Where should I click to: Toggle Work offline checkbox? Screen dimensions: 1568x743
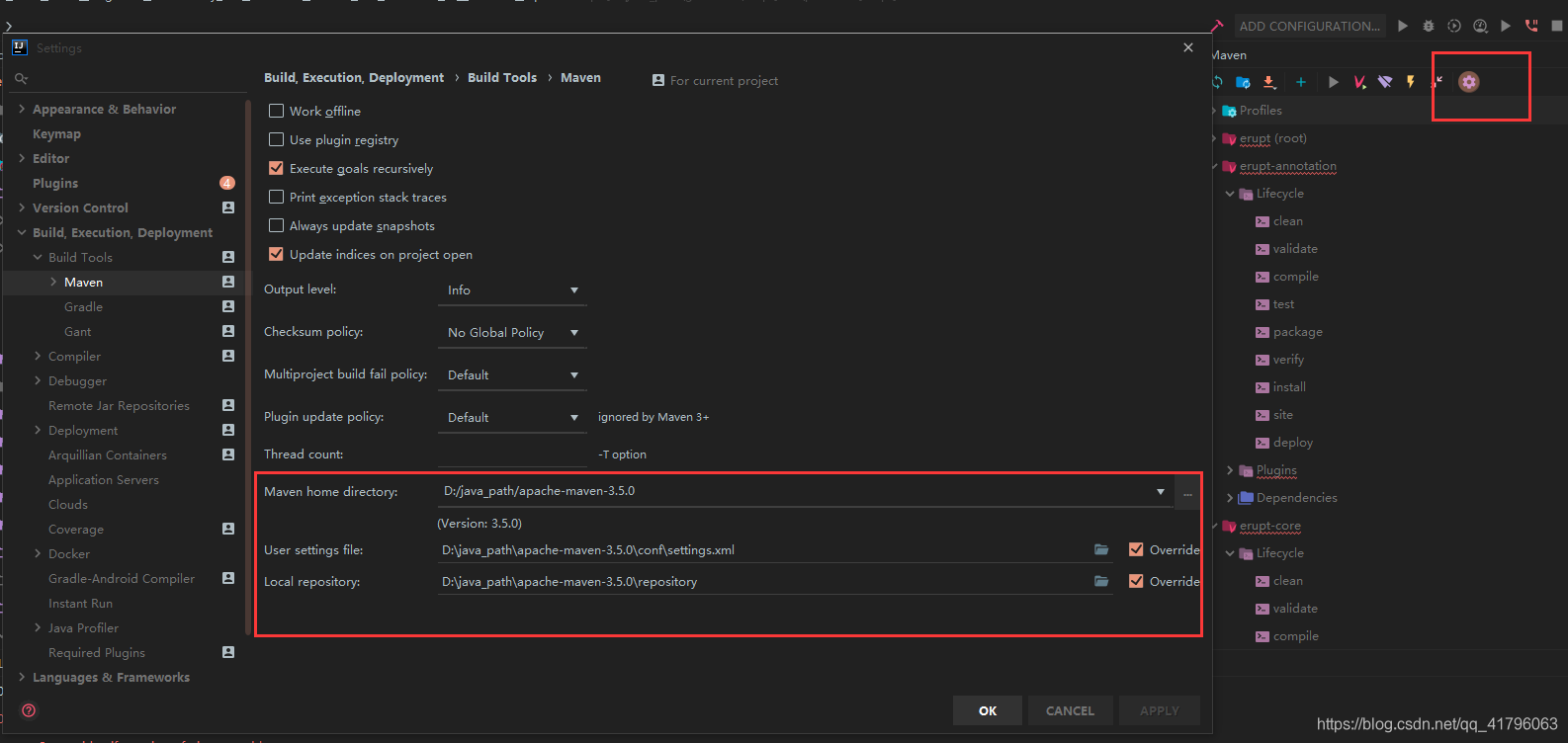[276, 111]
